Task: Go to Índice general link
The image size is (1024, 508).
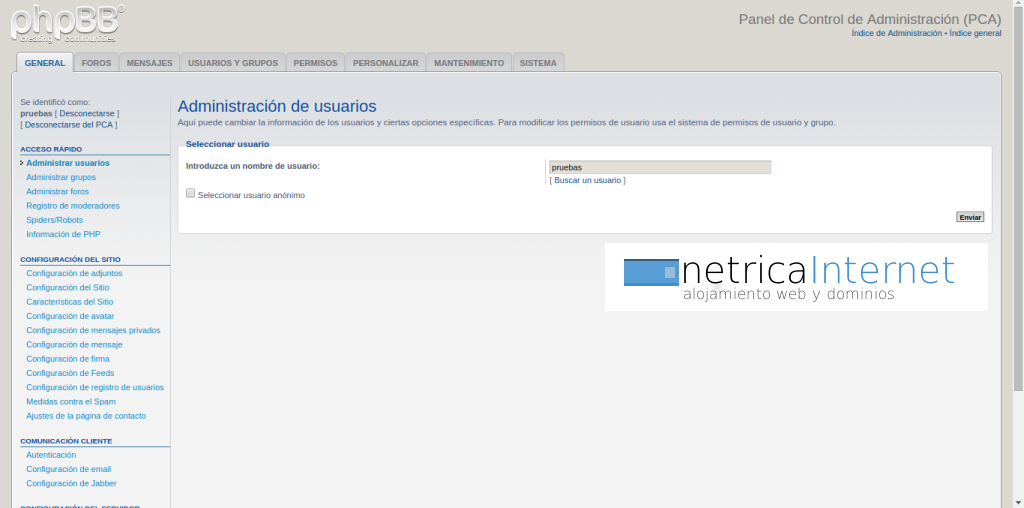Action: 975,33
